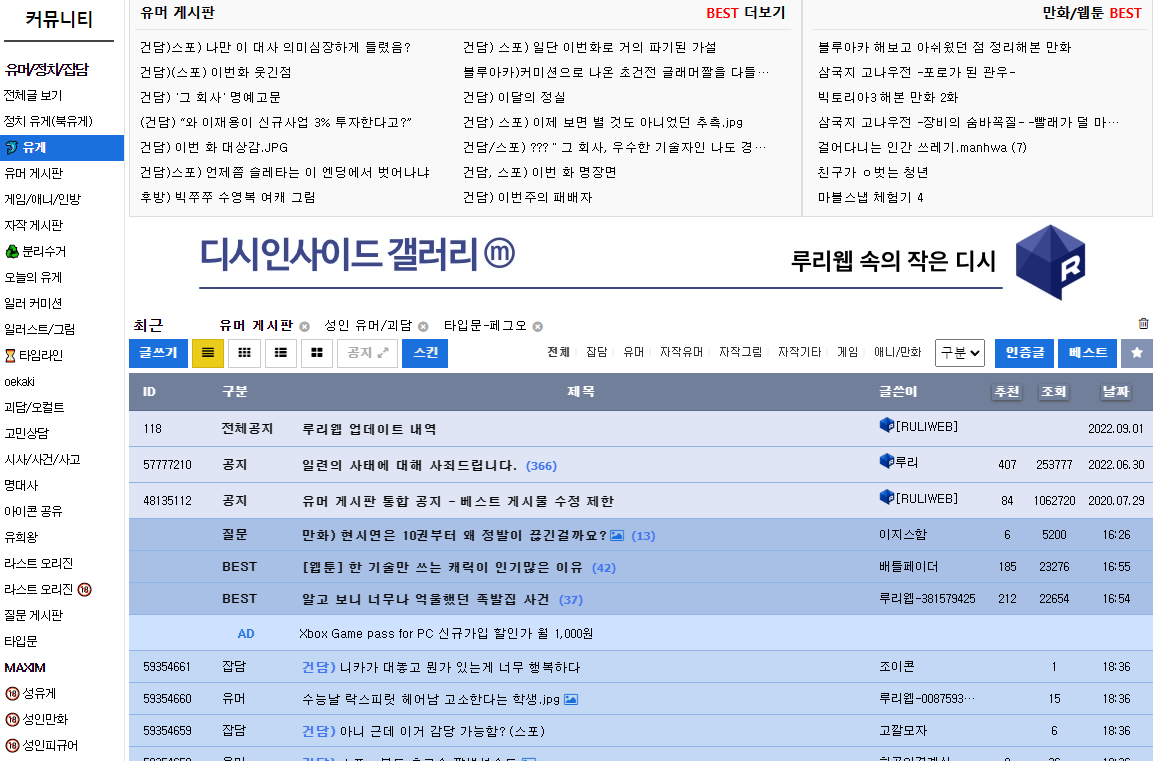Viewport: 1158px width, 761px height.
Task: Sort posts by 조회 column
Action: point(1053,392)
